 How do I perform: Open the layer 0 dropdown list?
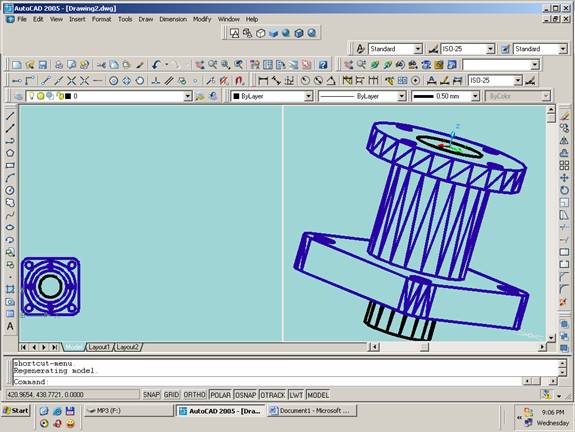pos(188,96)
